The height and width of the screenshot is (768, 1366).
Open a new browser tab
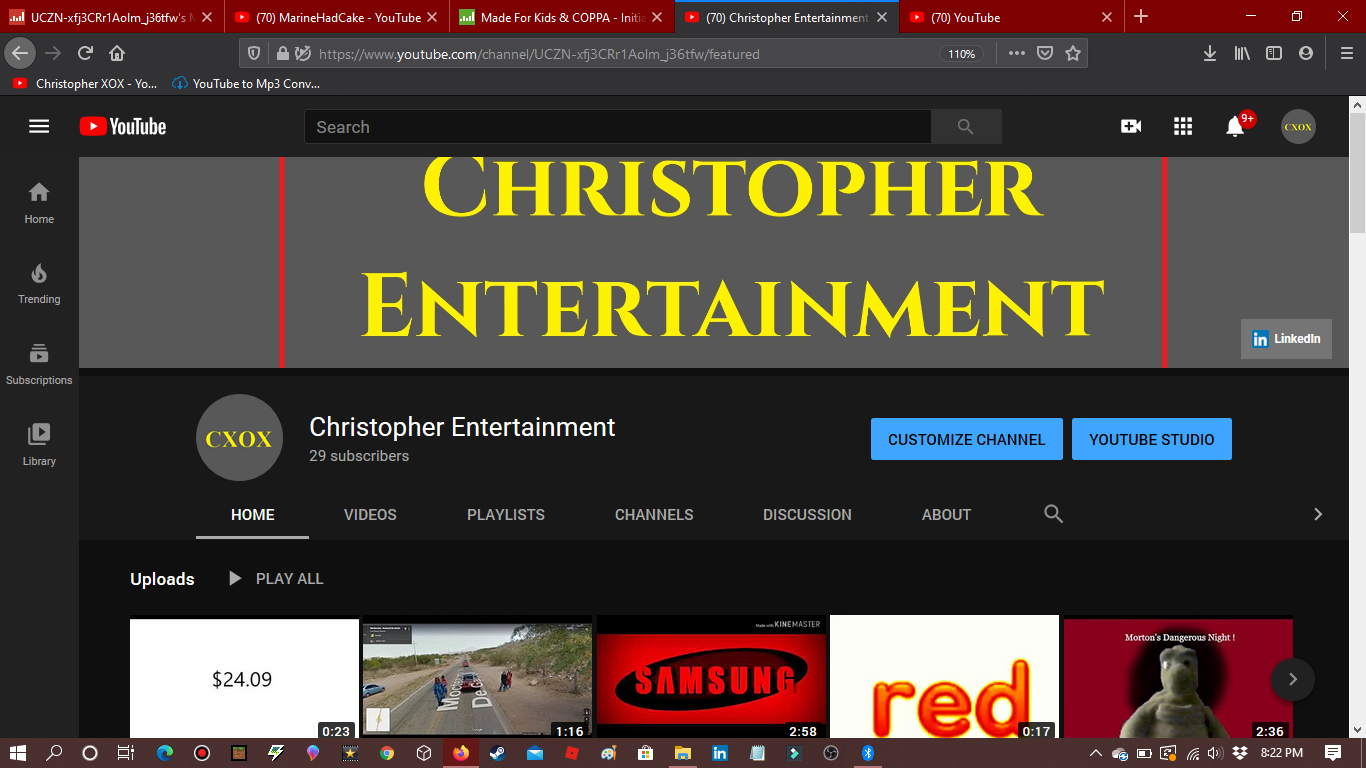click(x=1141, y=17)
